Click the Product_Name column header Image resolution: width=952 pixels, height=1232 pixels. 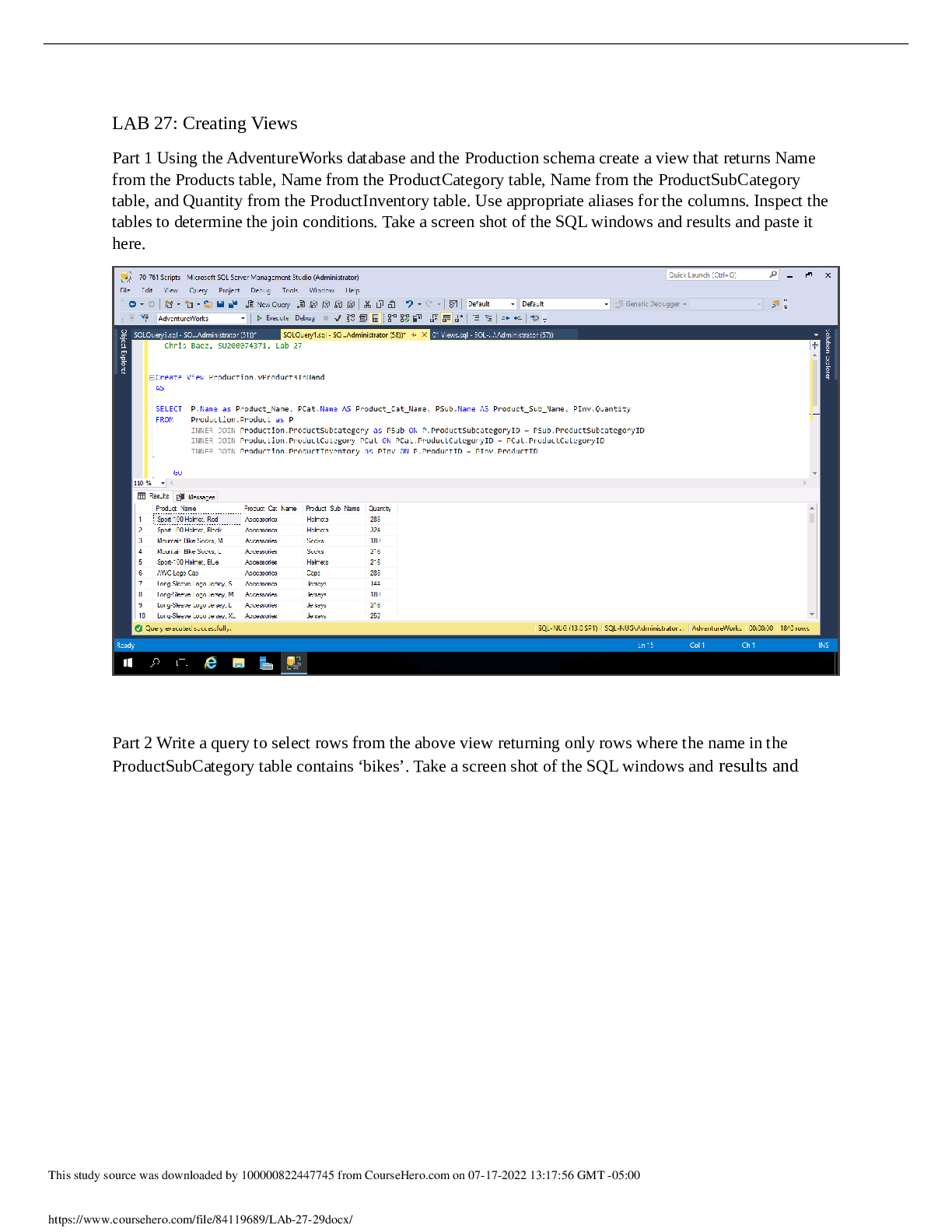(198, 509)
